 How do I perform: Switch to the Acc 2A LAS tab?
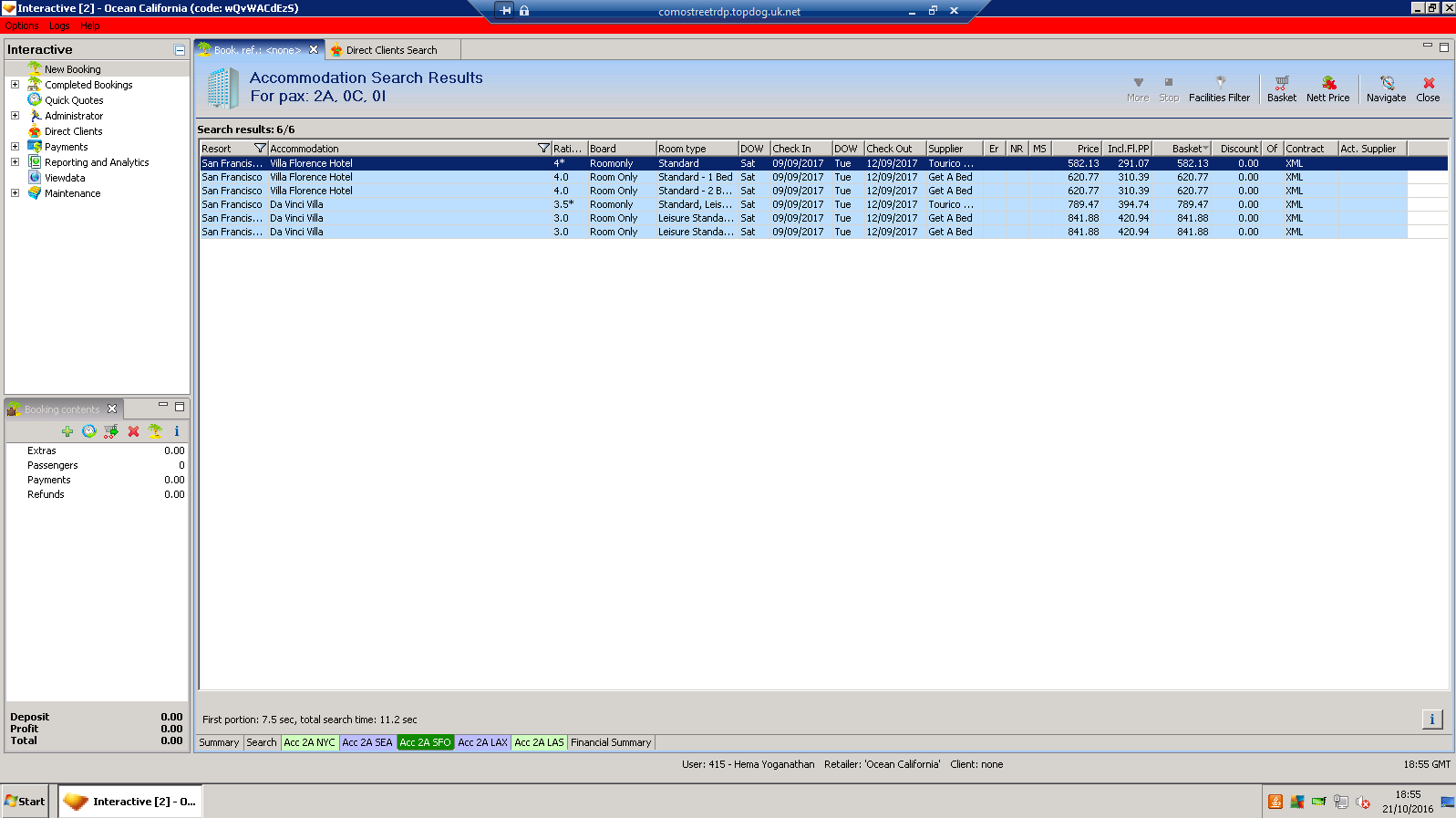coord(539,742)
